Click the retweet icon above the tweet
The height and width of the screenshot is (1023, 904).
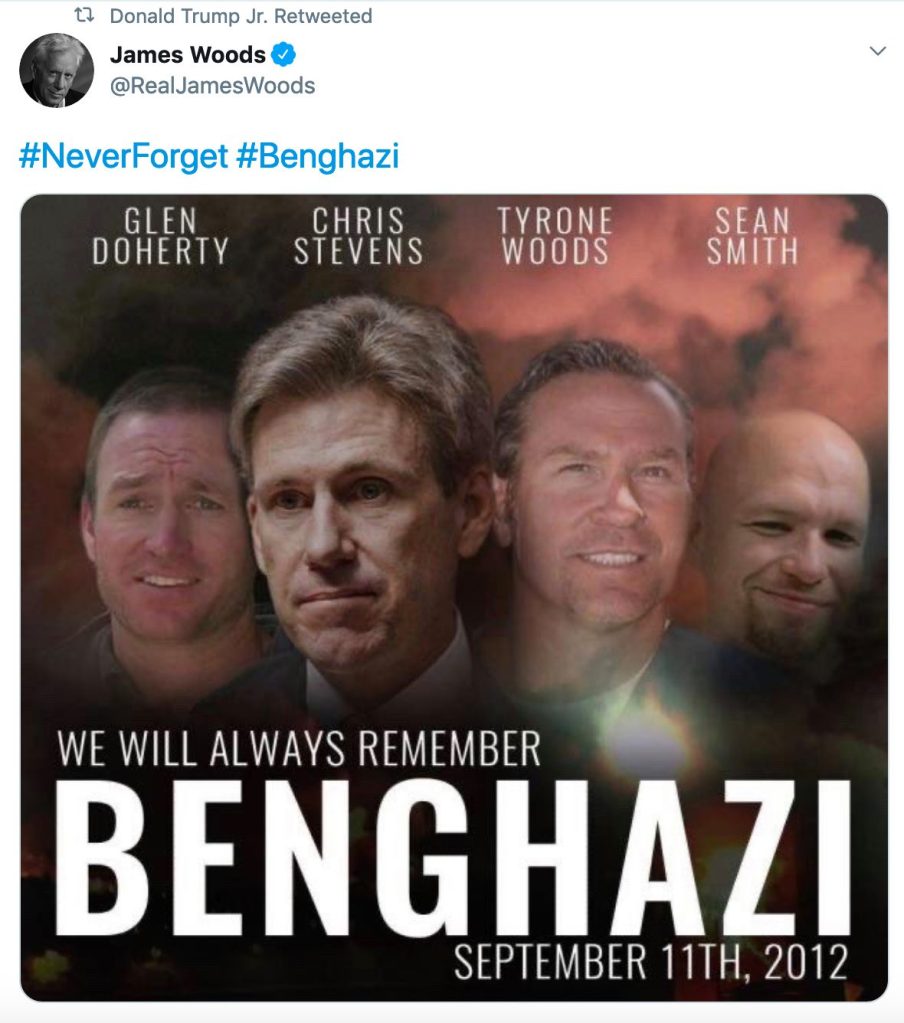tap(84, 15)
